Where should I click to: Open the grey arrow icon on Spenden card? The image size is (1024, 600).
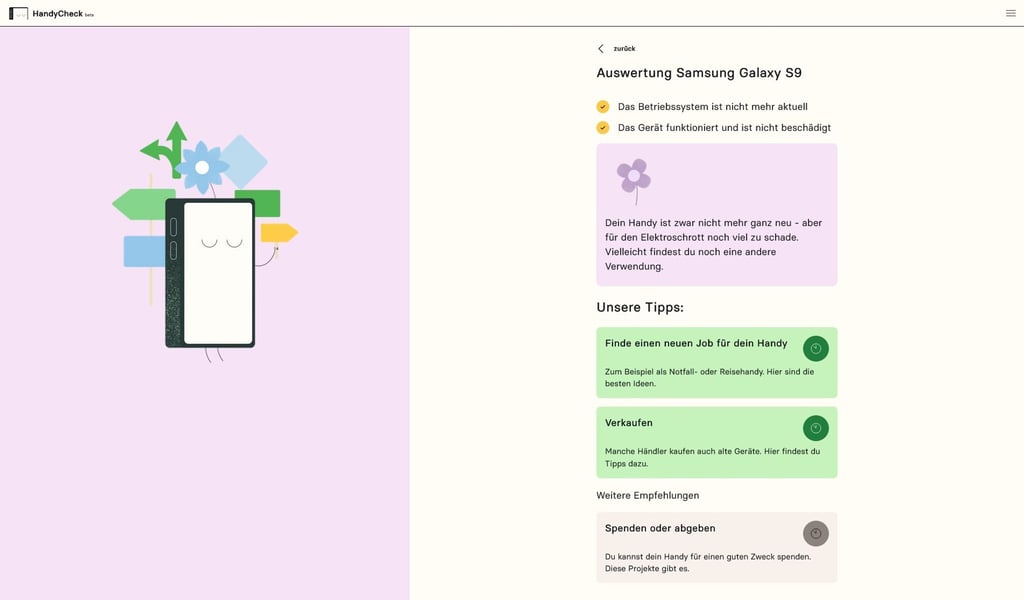click(x=816, y=533)
